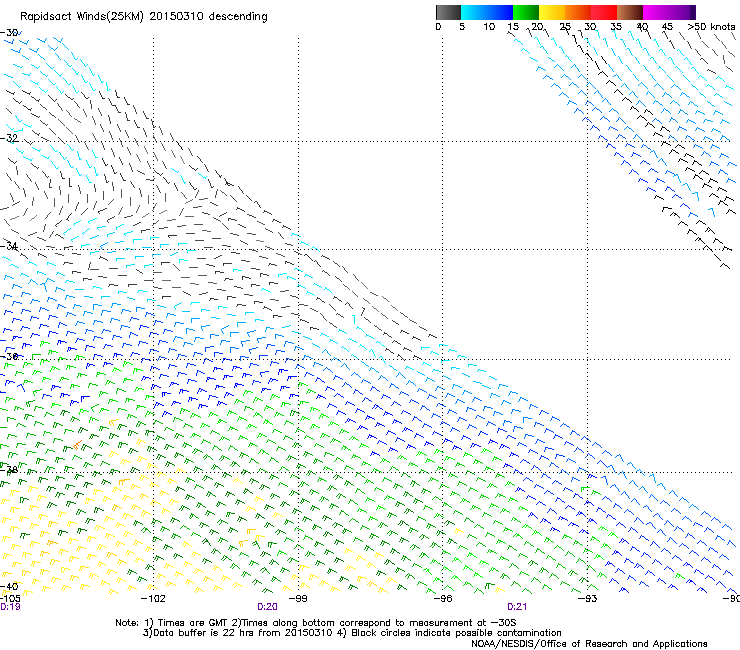Click the legend label '15'

tap(513, 27)
